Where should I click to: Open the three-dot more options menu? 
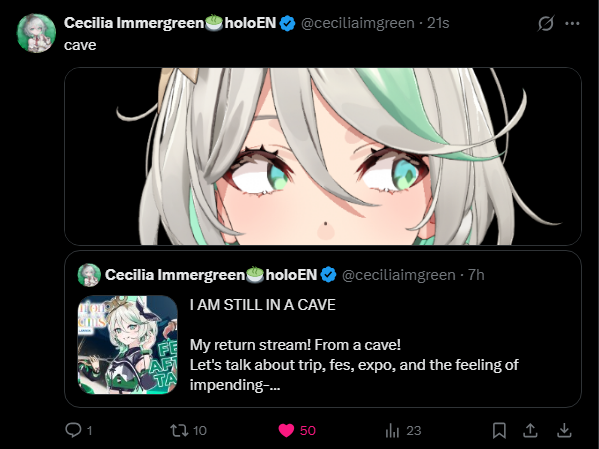572,23
